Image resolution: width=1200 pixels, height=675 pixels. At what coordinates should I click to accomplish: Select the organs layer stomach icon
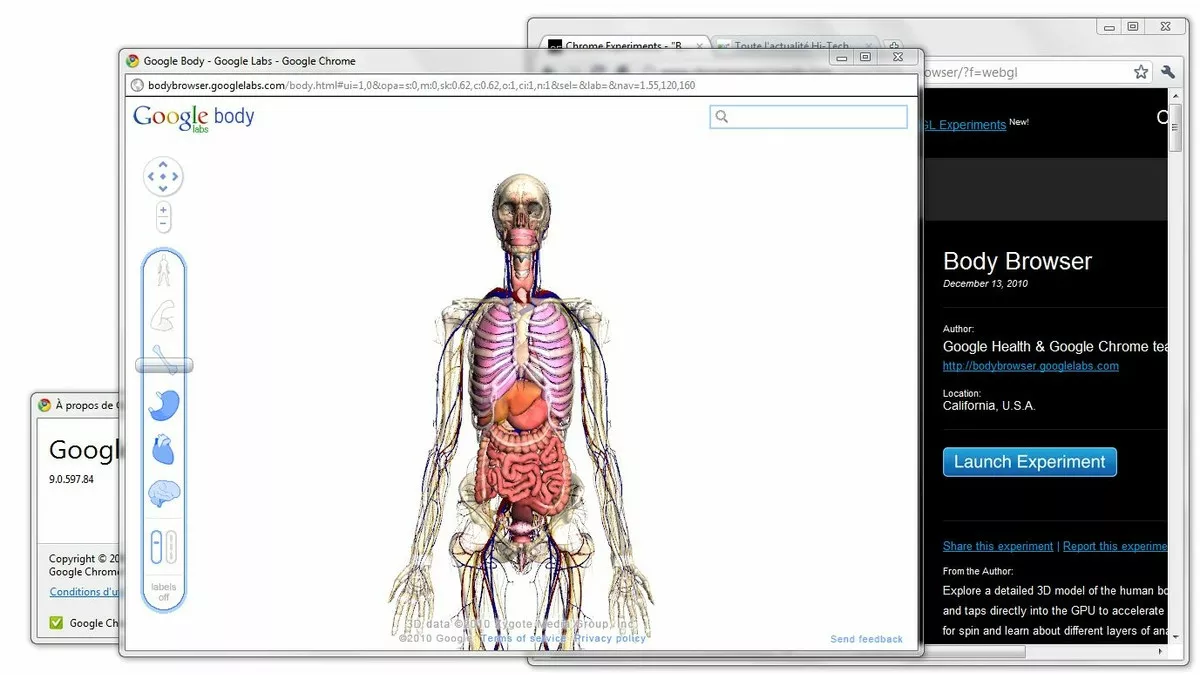[163, 404]
